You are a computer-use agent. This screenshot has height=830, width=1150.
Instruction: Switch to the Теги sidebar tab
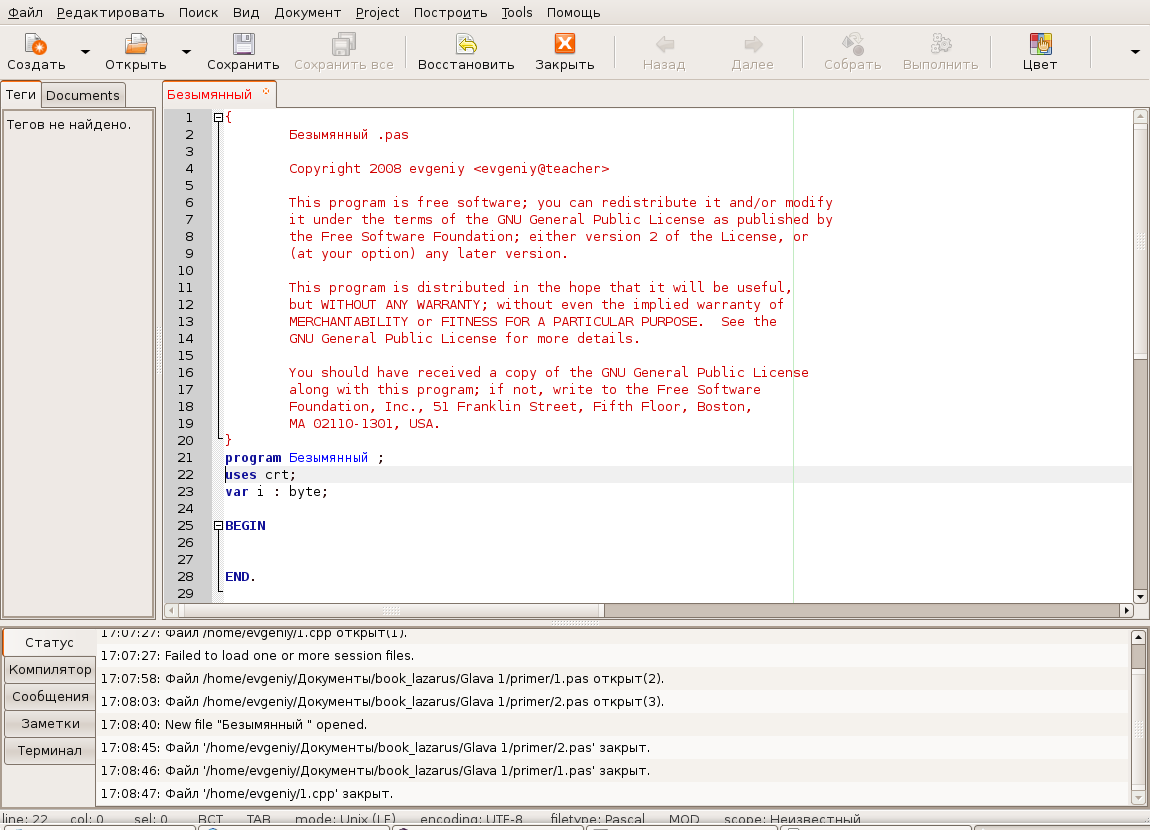tap(21, 95)
